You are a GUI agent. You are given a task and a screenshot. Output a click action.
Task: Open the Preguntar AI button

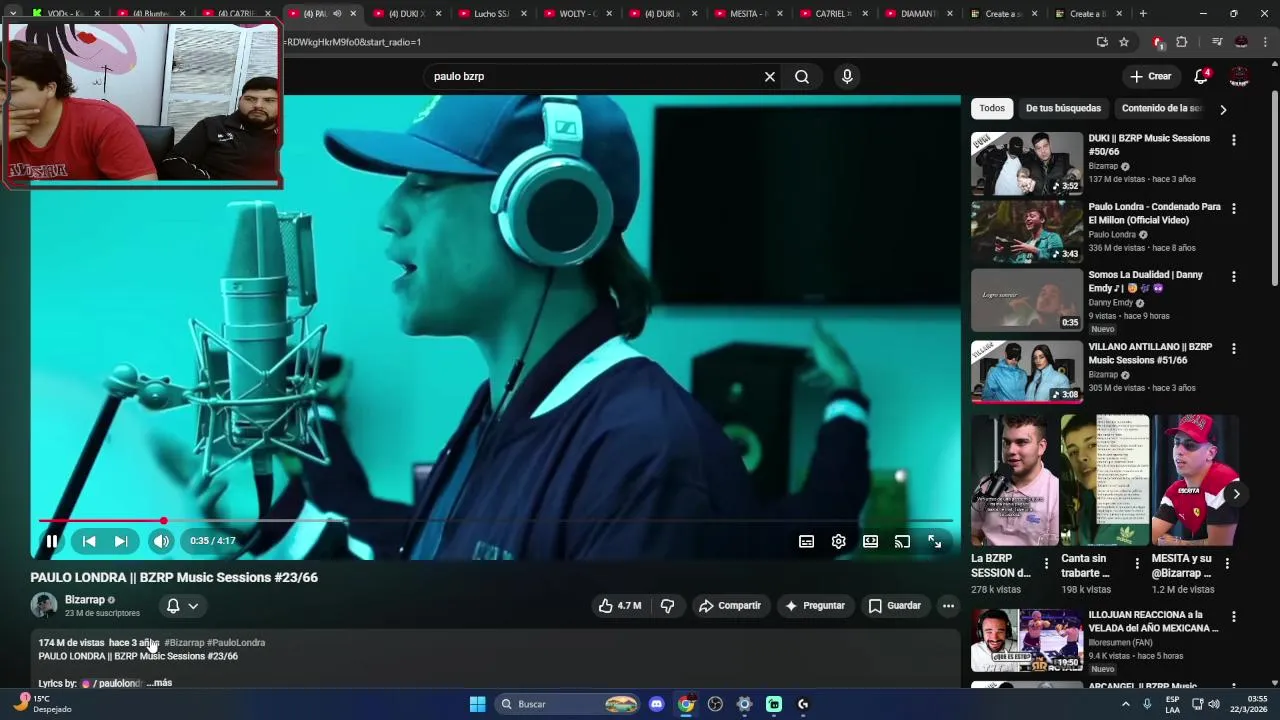(815, 606)
